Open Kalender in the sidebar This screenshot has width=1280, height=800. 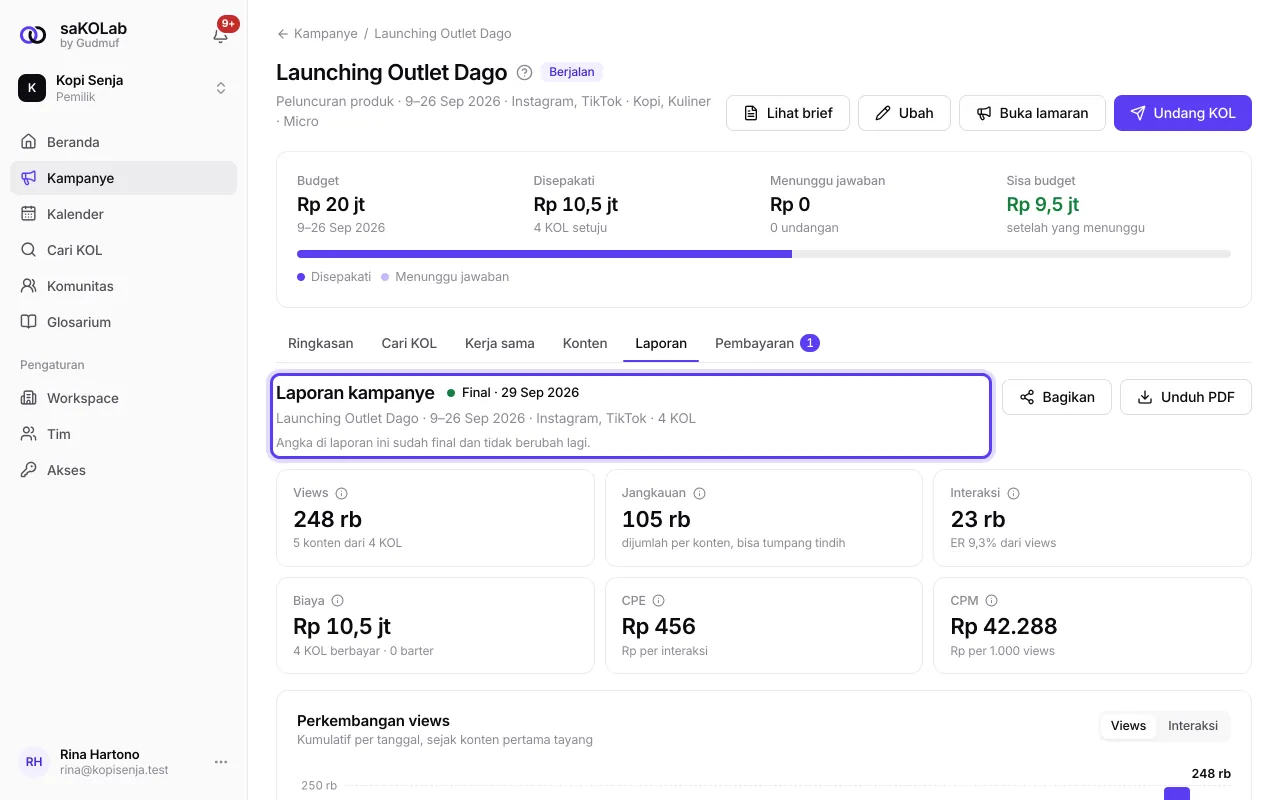[x=124, y=214]
